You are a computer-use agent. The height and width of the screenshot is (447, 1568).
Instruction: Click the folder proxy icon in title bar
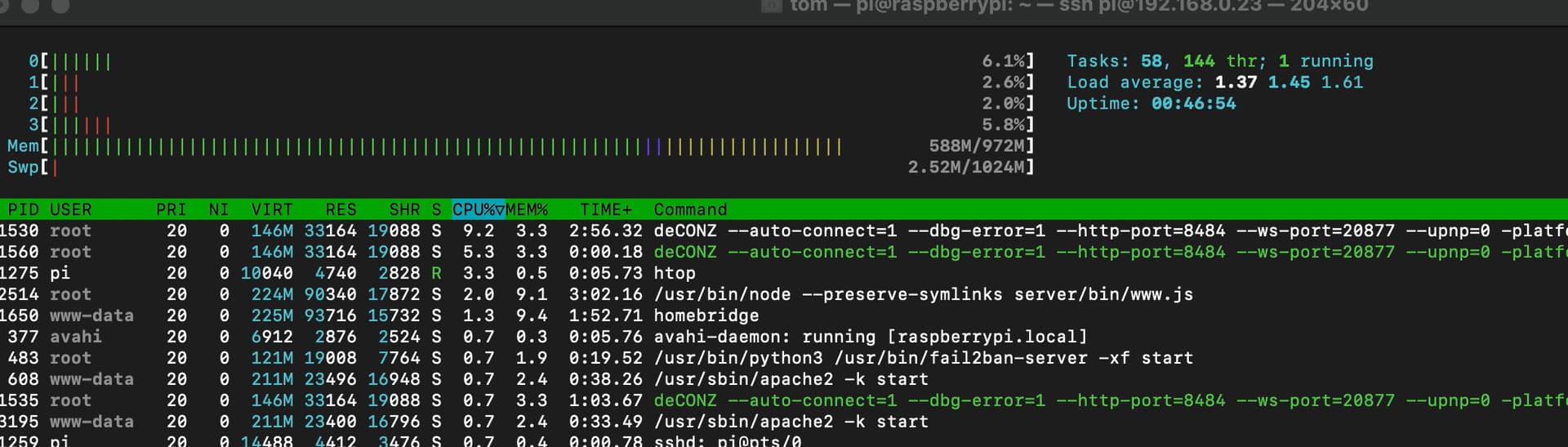tap(771, 6)
